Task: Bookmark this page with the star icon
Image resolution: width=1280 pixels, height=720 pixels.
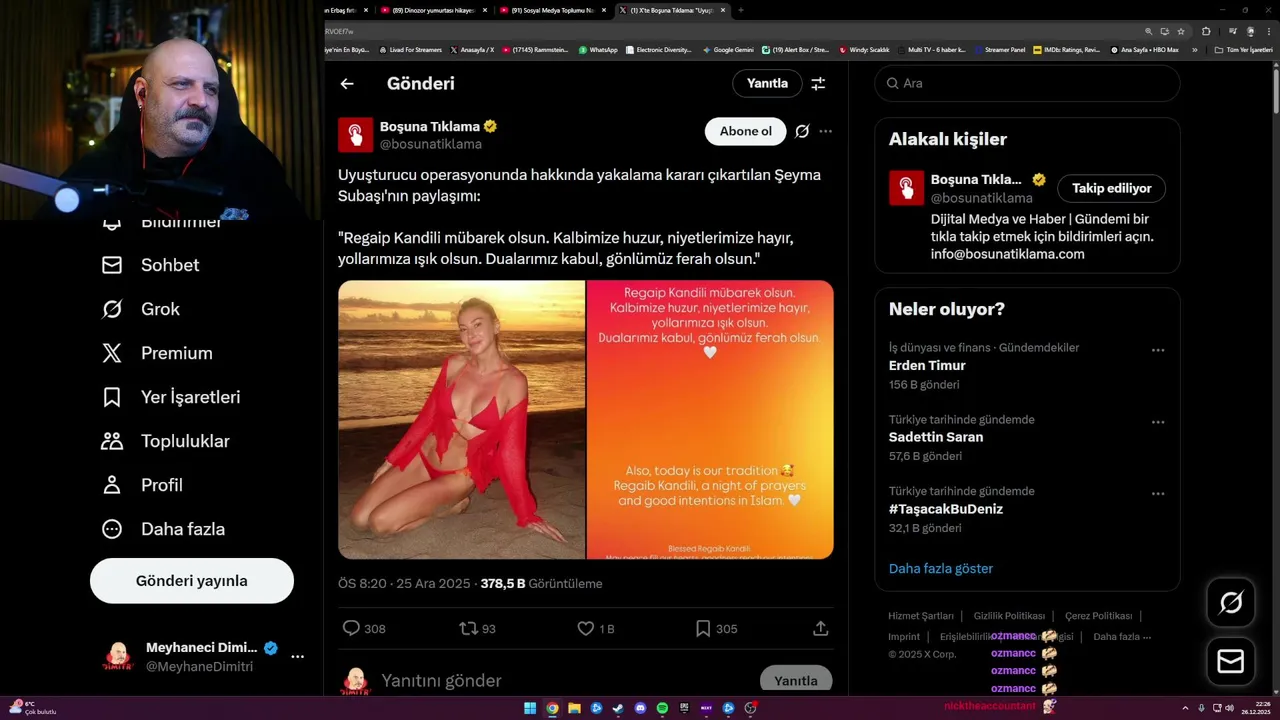Action: [1181, 31]
